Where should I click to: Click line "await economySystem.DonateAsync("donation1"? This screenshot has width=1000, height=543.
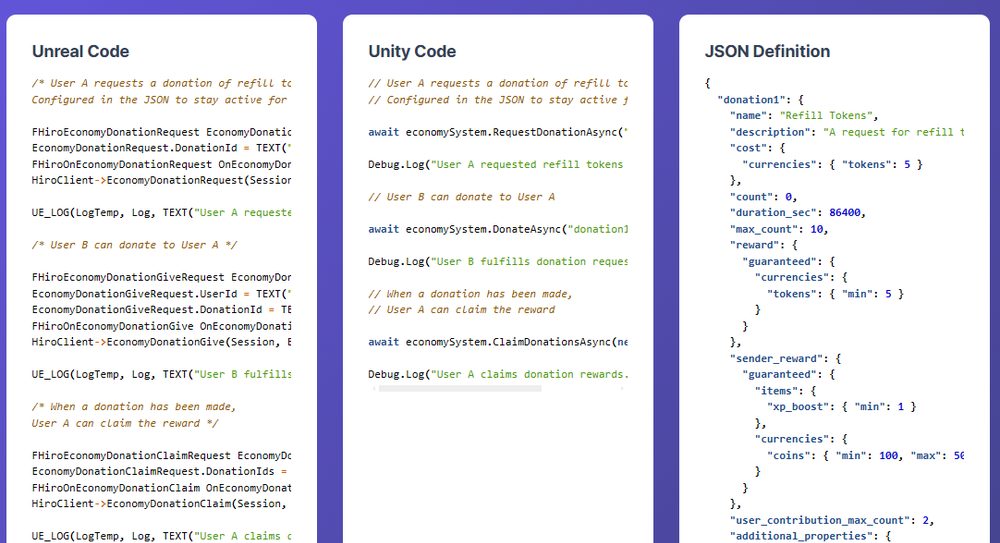[497, 229]
